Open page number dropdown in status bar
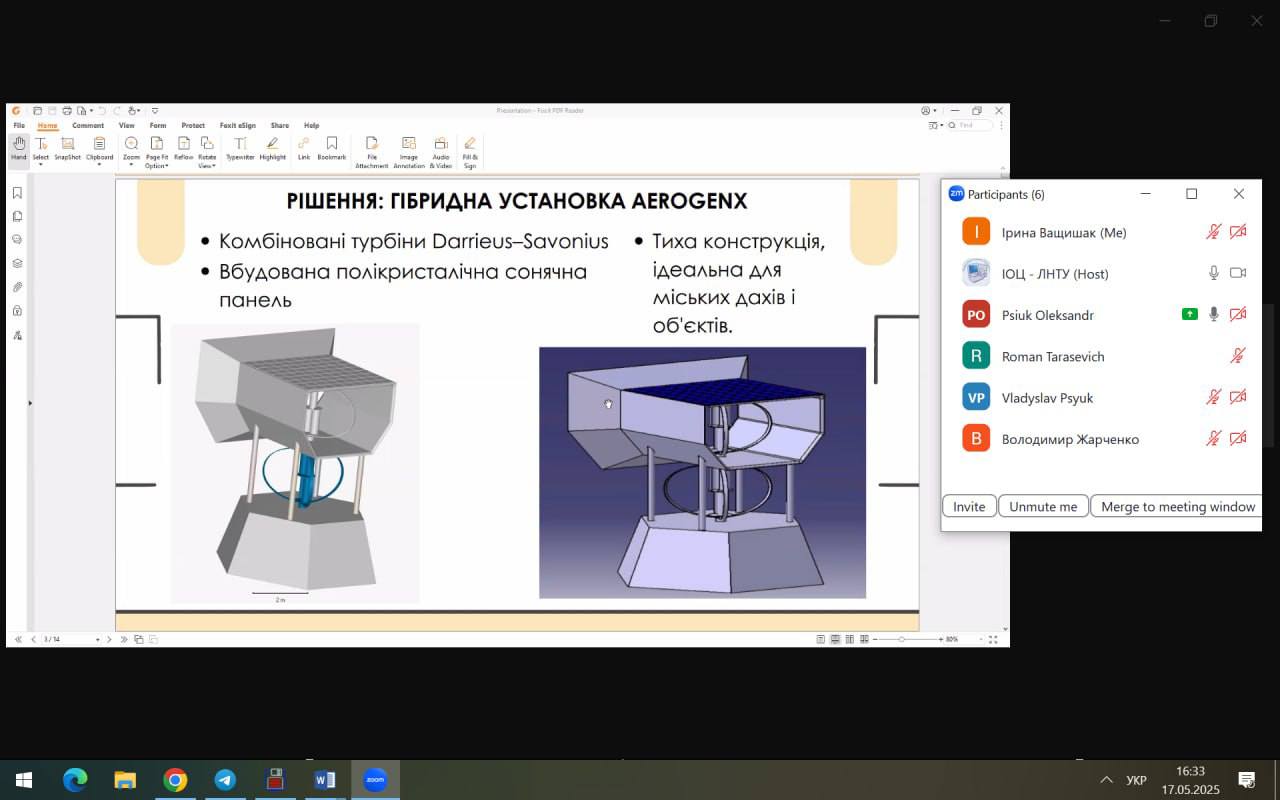This screenshot has width=1280, height=800. click(x=97, y=639)
